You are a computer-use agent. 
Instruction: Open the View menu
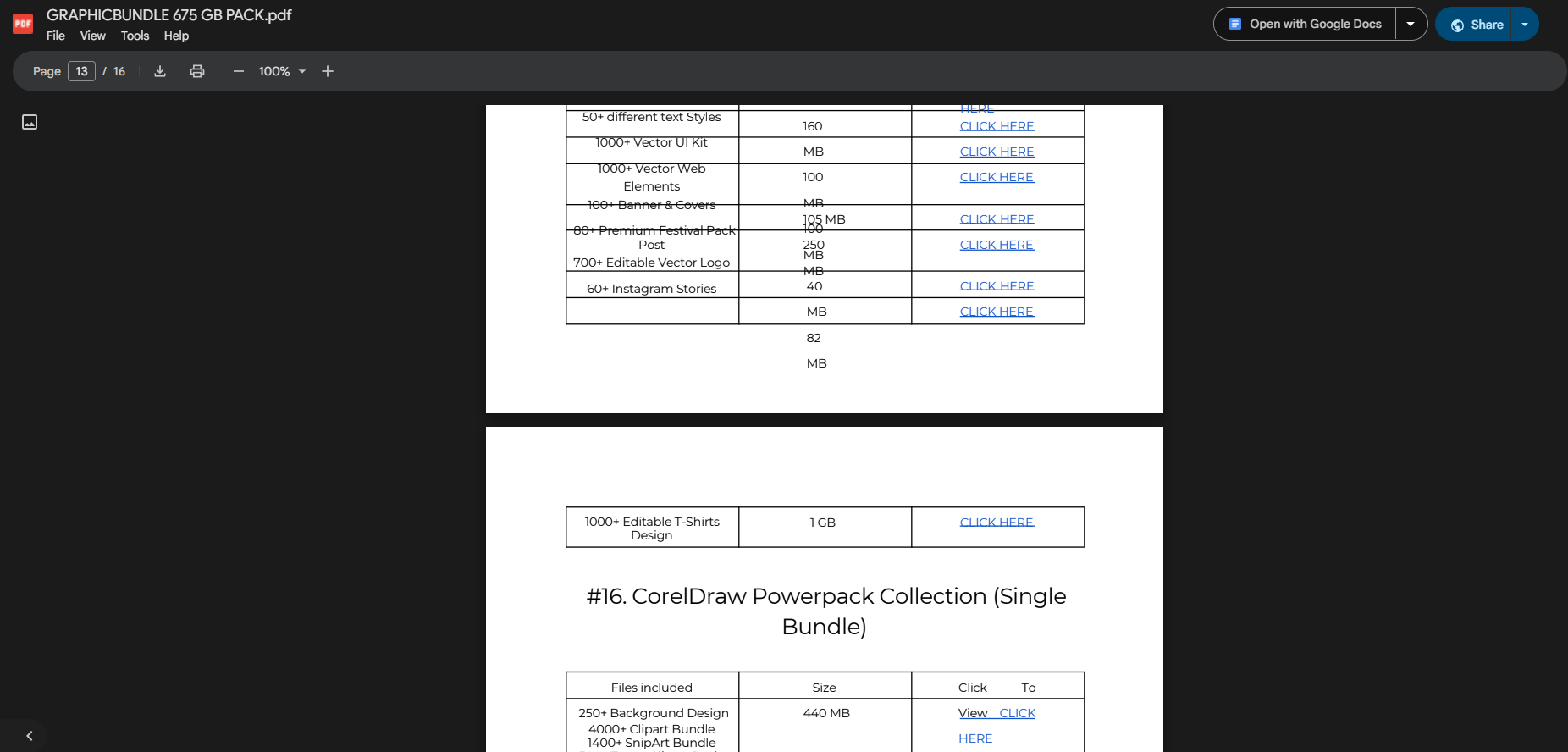pos(93,36)
